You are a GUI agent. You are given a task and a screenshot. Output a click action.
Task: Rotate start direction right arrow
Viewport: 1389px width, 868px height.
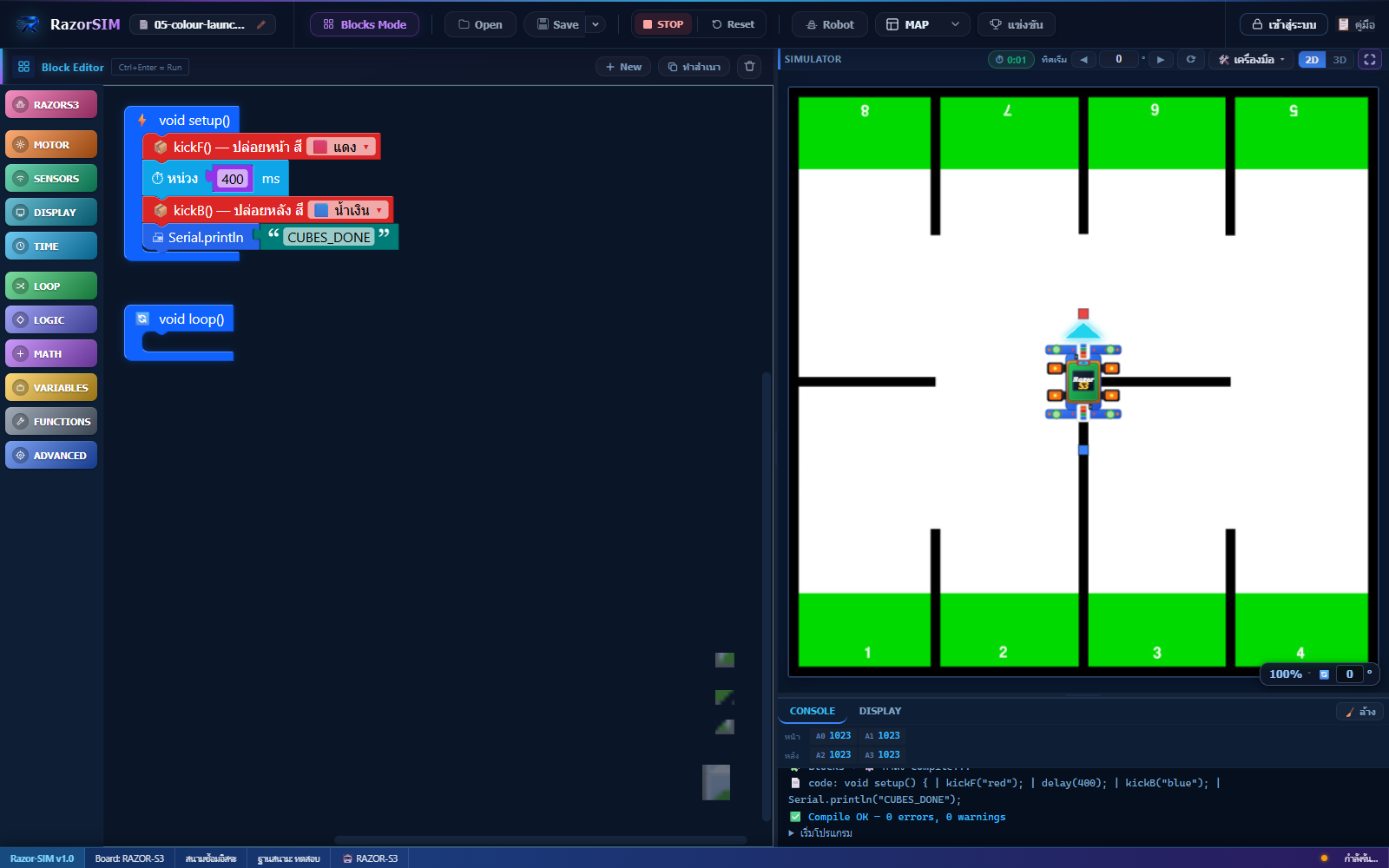1161,60
